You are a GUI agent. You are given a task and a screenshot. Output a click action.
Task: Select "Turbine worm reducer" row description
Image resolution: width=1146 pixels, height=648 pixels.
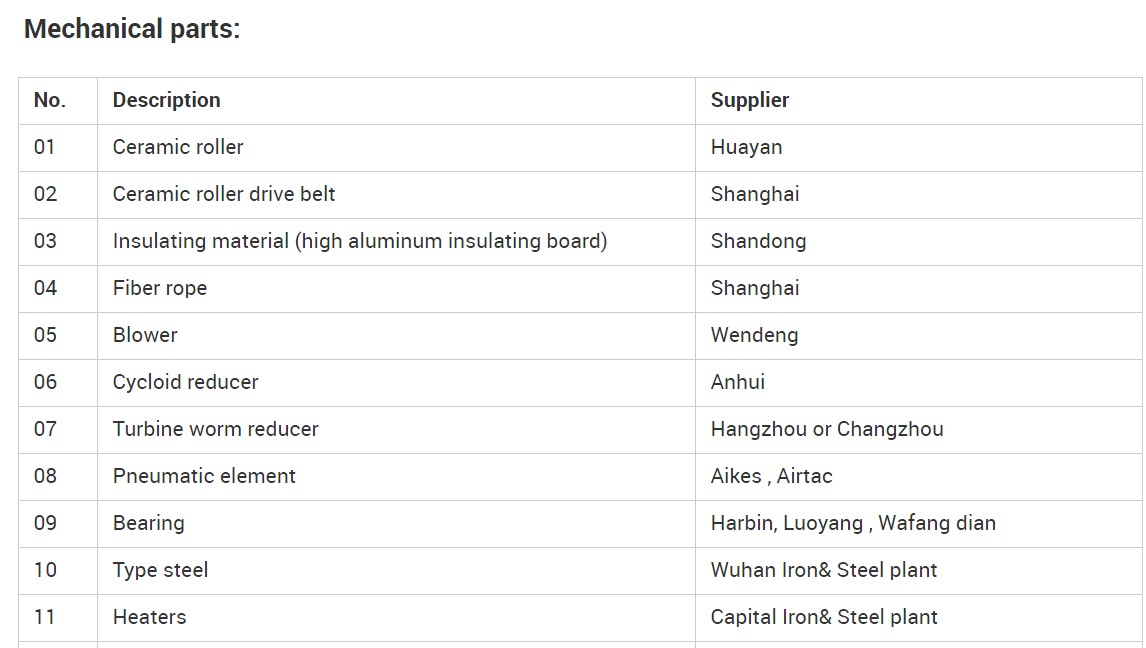pos(215,429)
